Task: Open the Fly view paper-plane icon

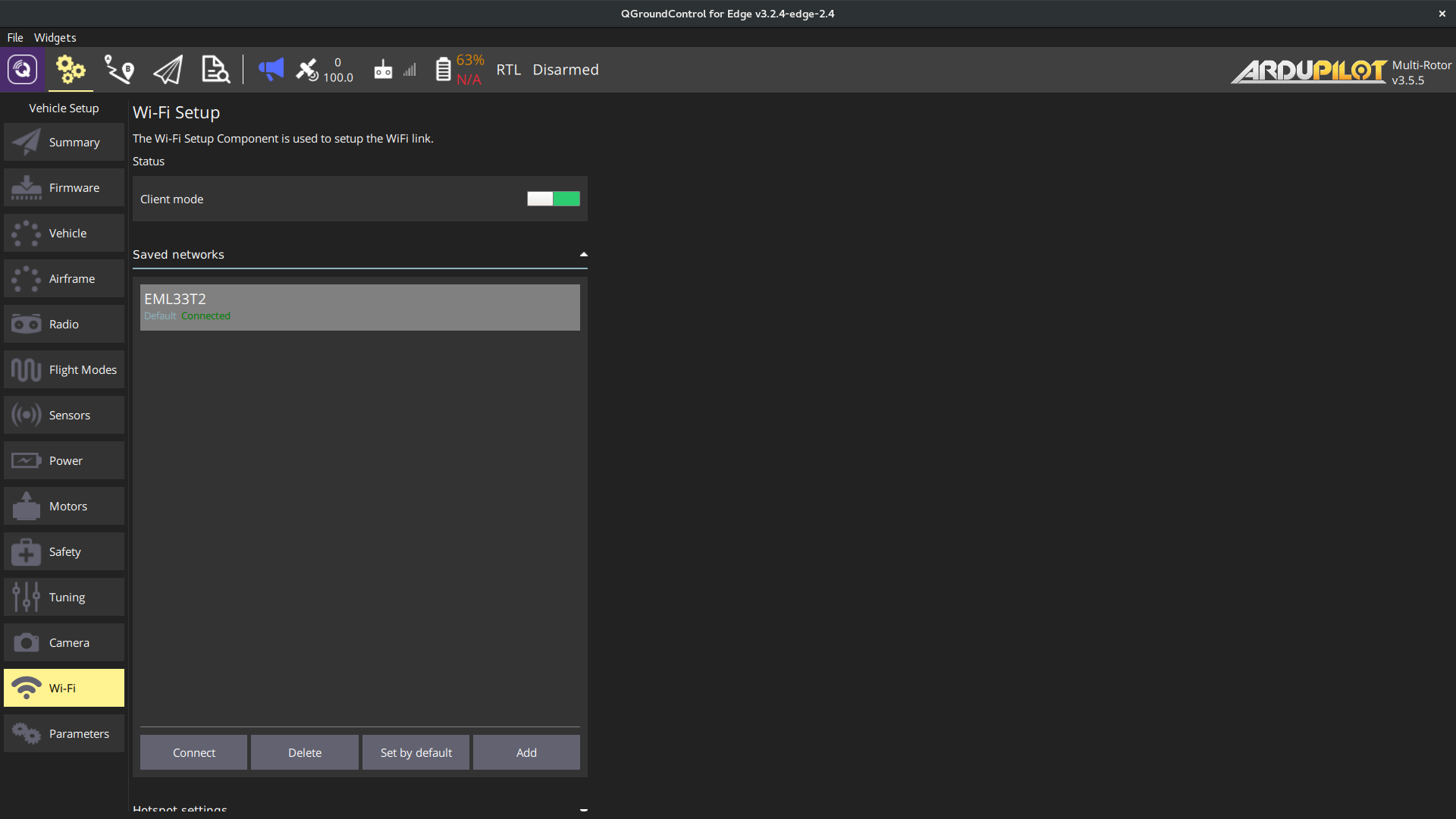Action: [x=168, y=70]
